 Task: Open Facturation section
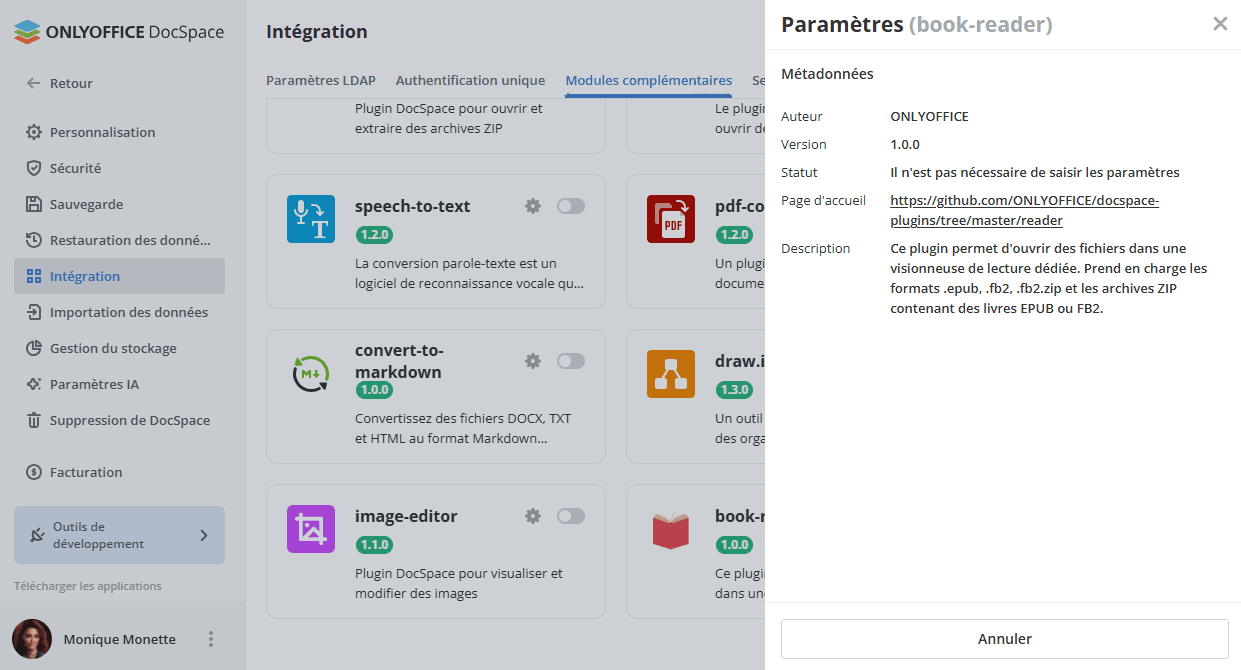(119, 472)
